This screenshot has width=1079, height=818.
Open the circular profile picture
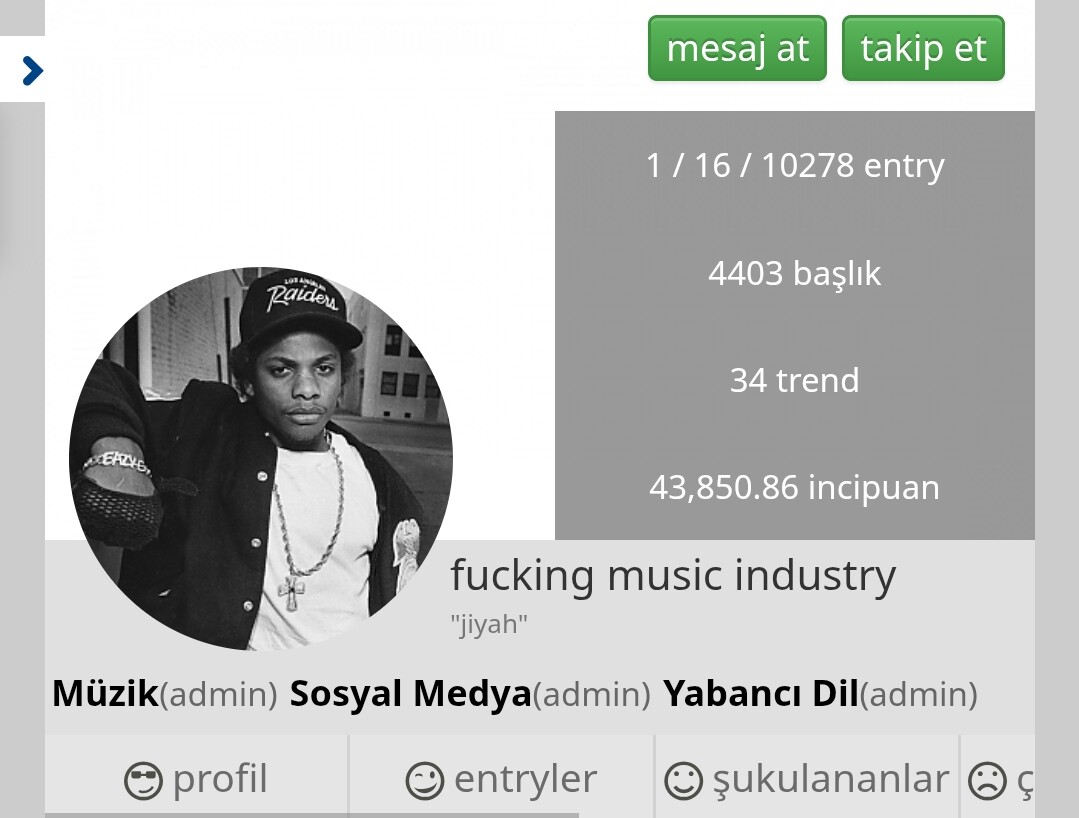(x=261, y=458)
